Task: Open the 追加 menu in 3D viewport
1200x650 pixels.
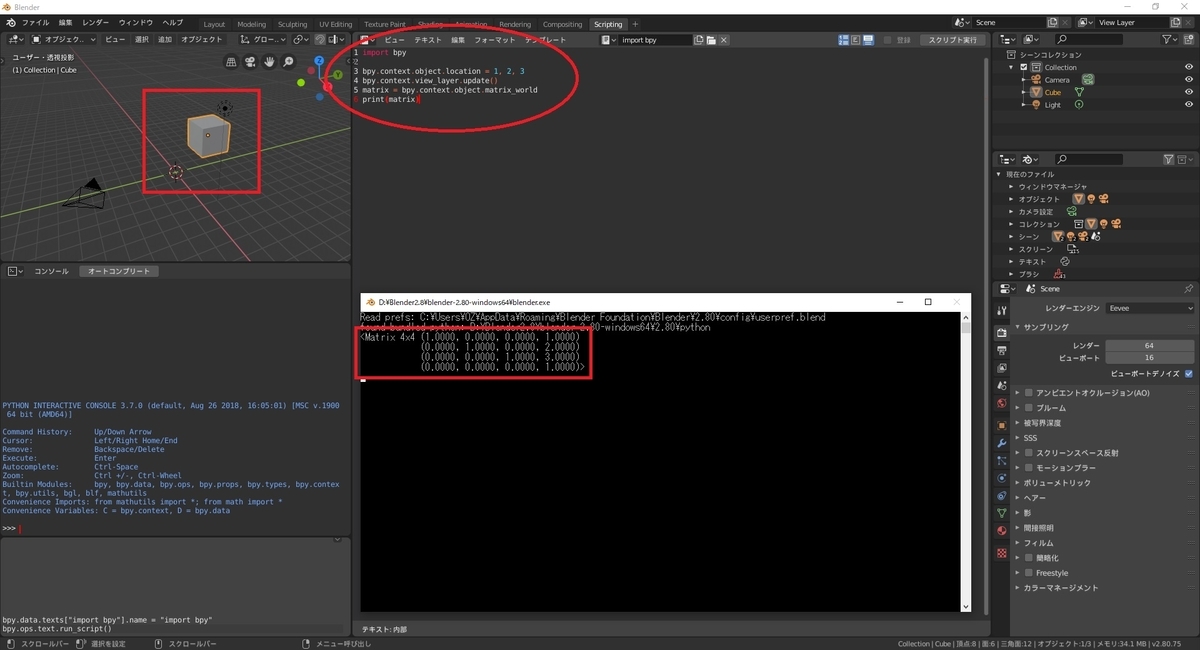Action: point(165,39)
